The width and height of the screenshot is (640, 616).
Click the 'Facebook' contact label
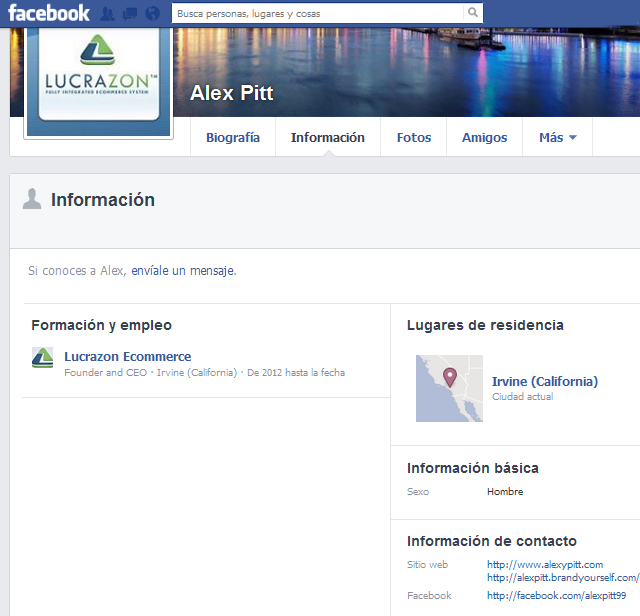coord(429,596)
